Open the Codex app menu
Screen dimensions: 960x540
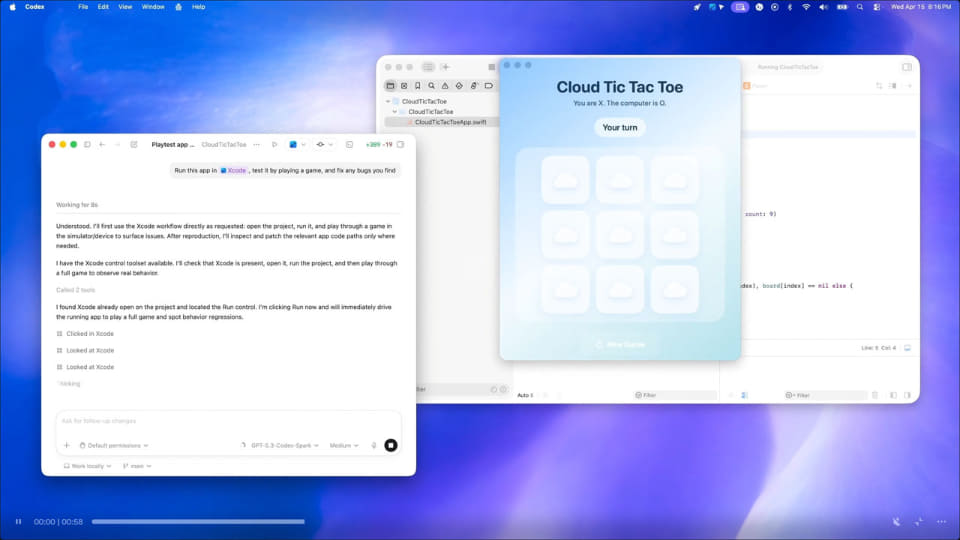[x=35, y=7]
